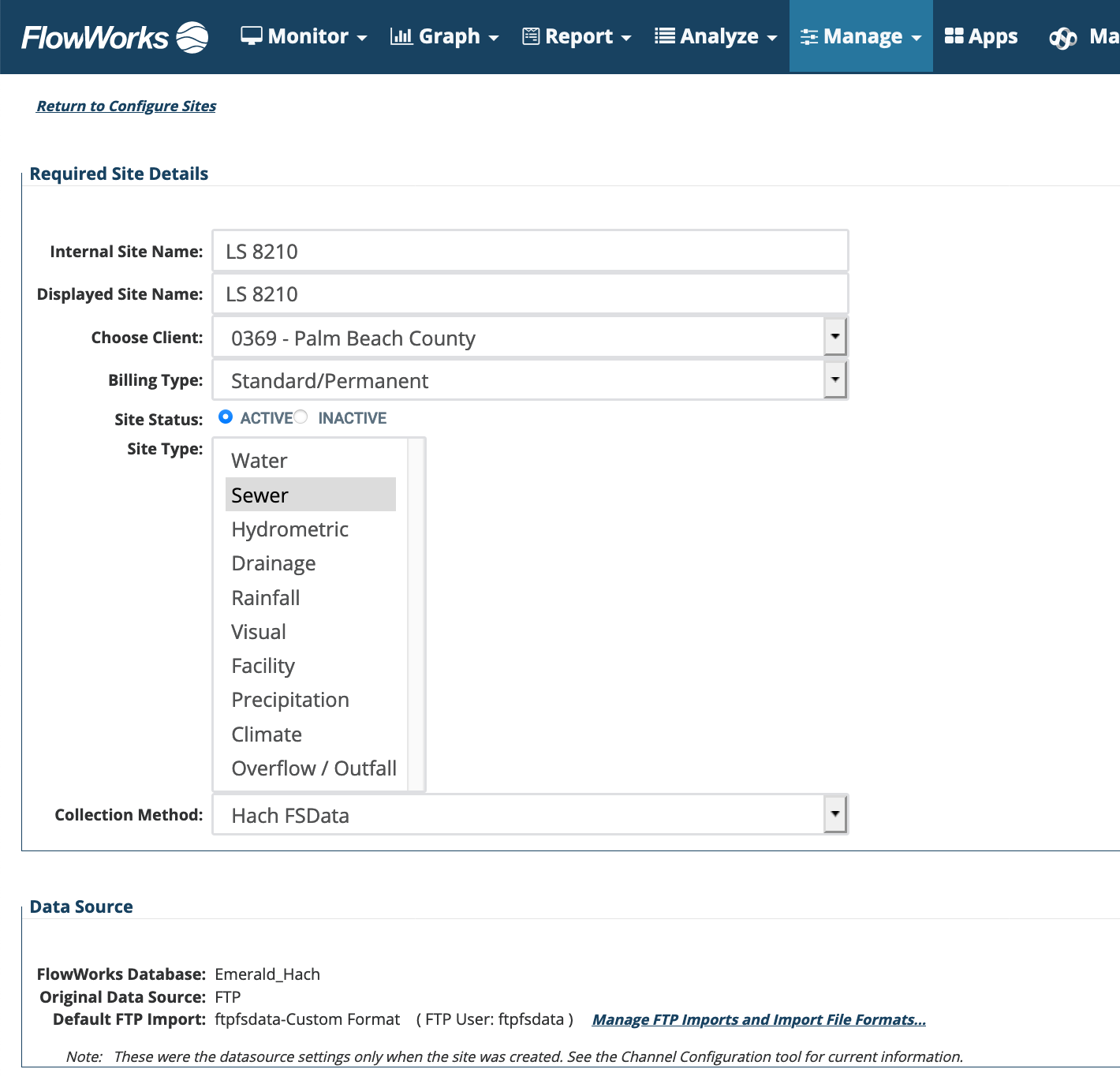Click the Emerald_Hach database value
Screen dimensions: 1120x1084
[x=267, y=974]
